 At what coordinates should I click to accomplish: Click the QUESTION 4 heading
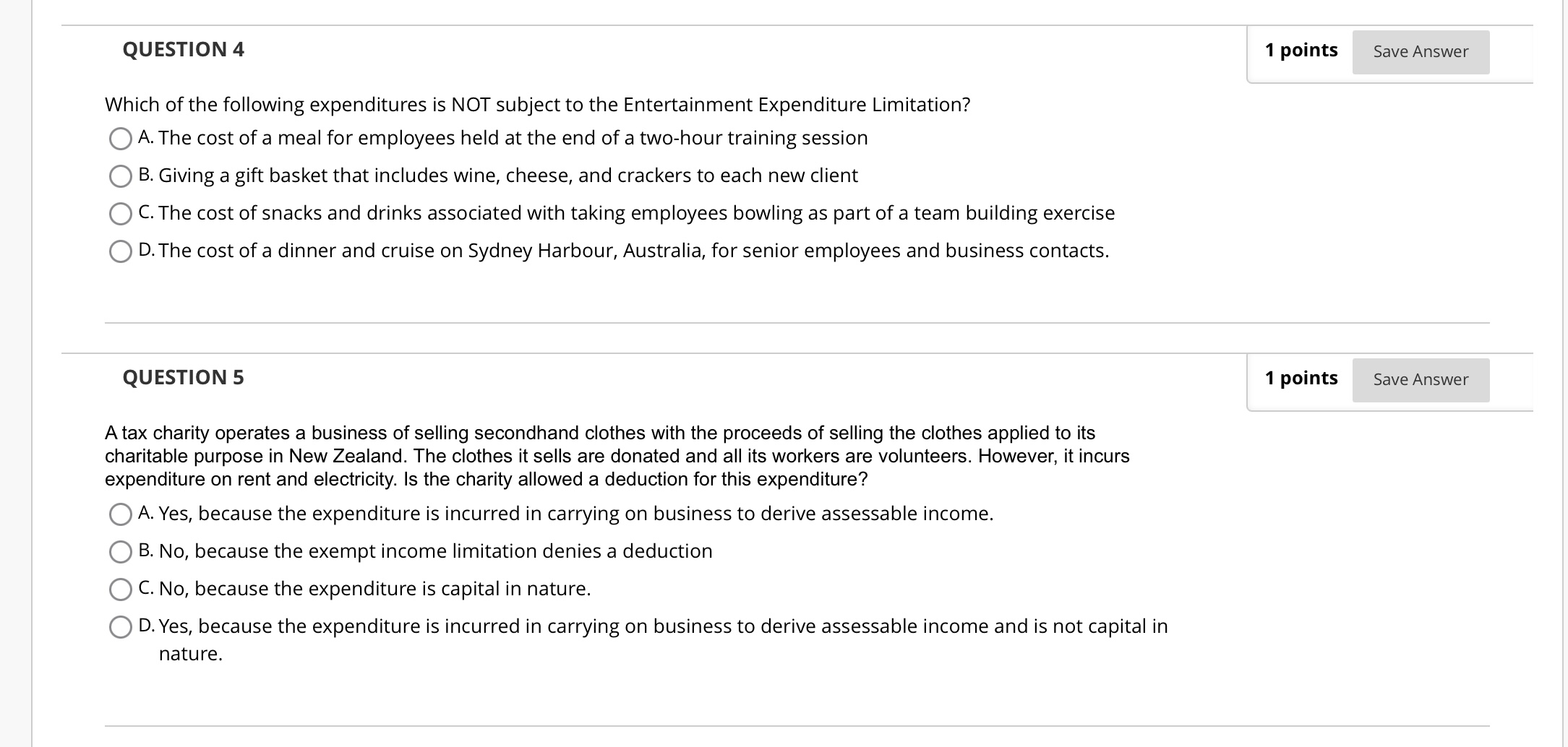point(183,49)
